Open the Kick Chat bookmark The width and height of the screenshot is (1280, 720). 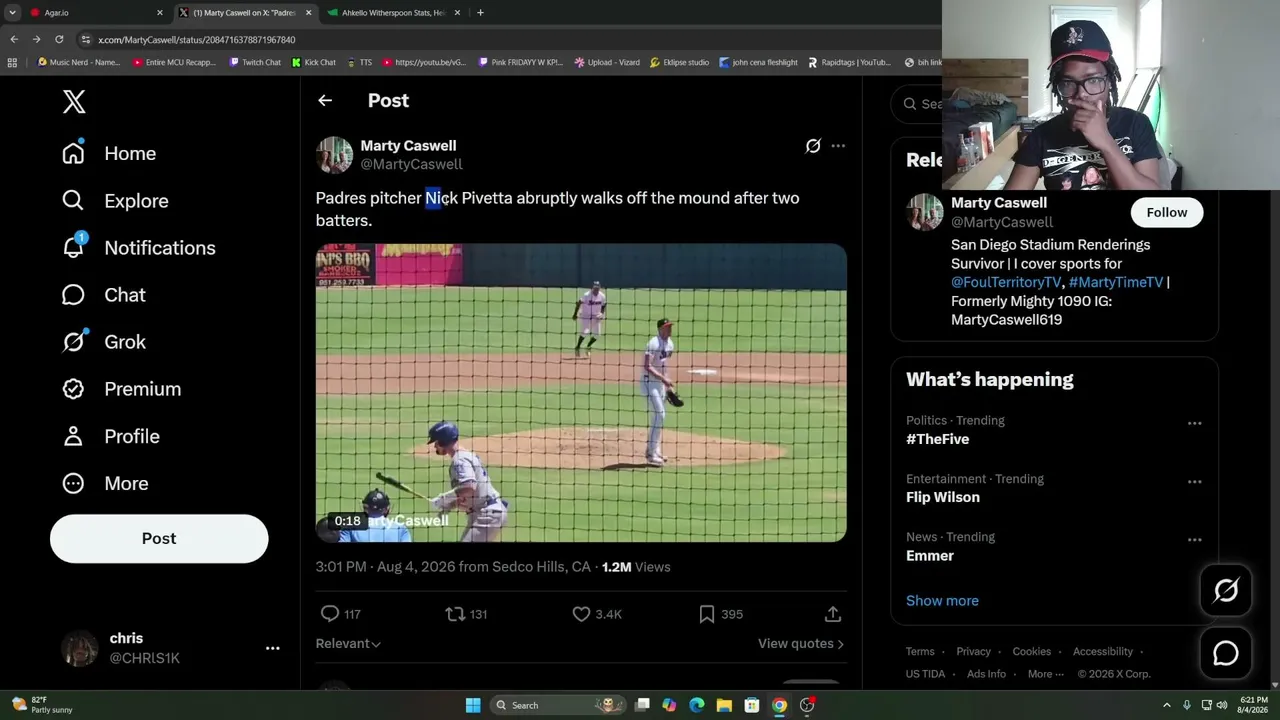pos(314,62)
